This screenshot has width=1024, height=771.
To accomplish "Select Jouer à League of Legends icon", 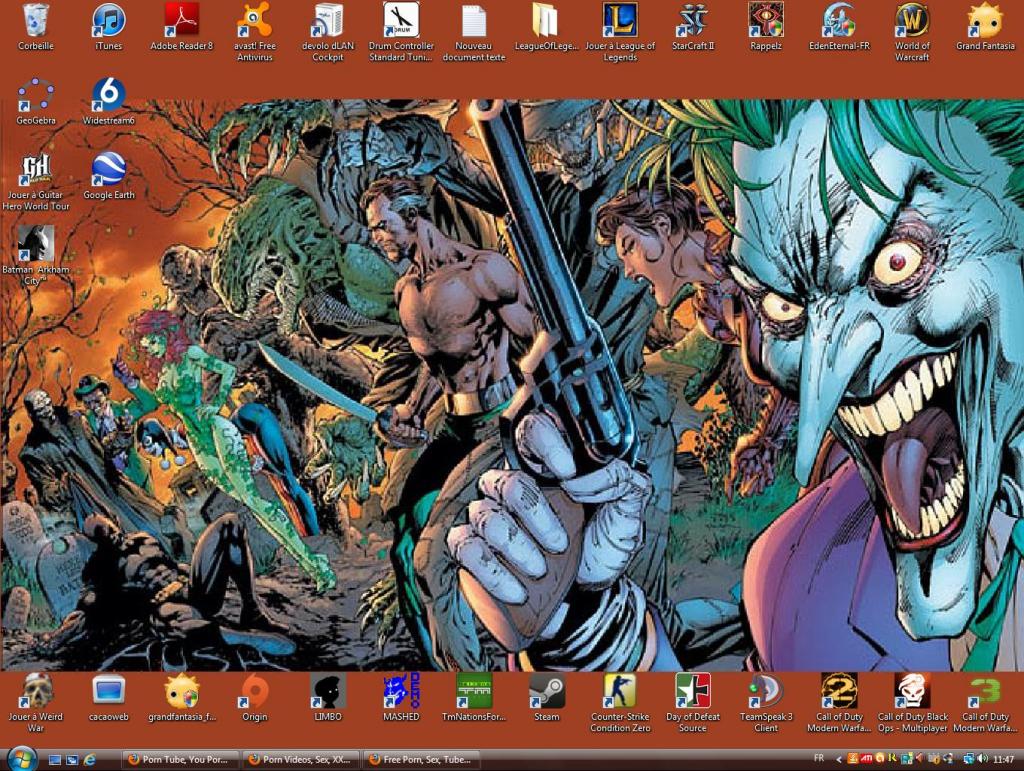I will pos(620,33).
